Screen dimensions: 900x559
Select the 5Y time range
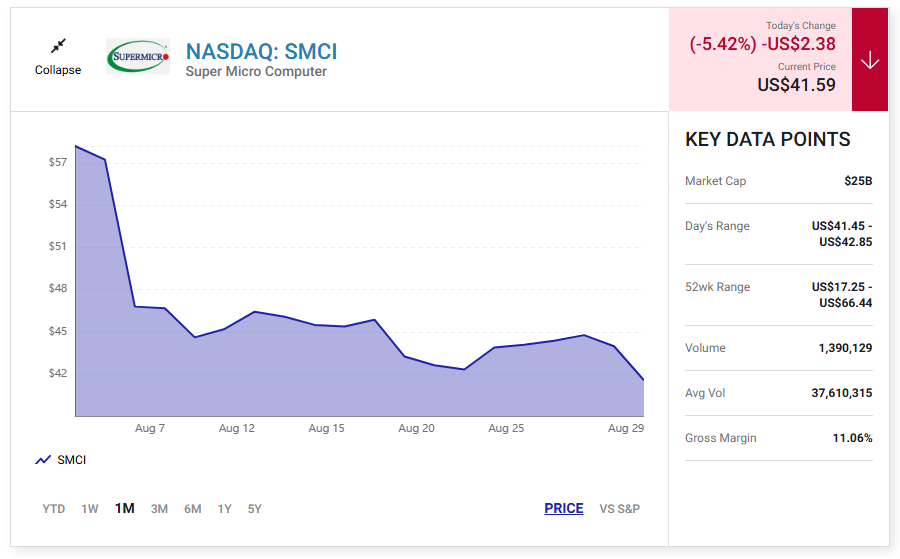coord(254,509)
